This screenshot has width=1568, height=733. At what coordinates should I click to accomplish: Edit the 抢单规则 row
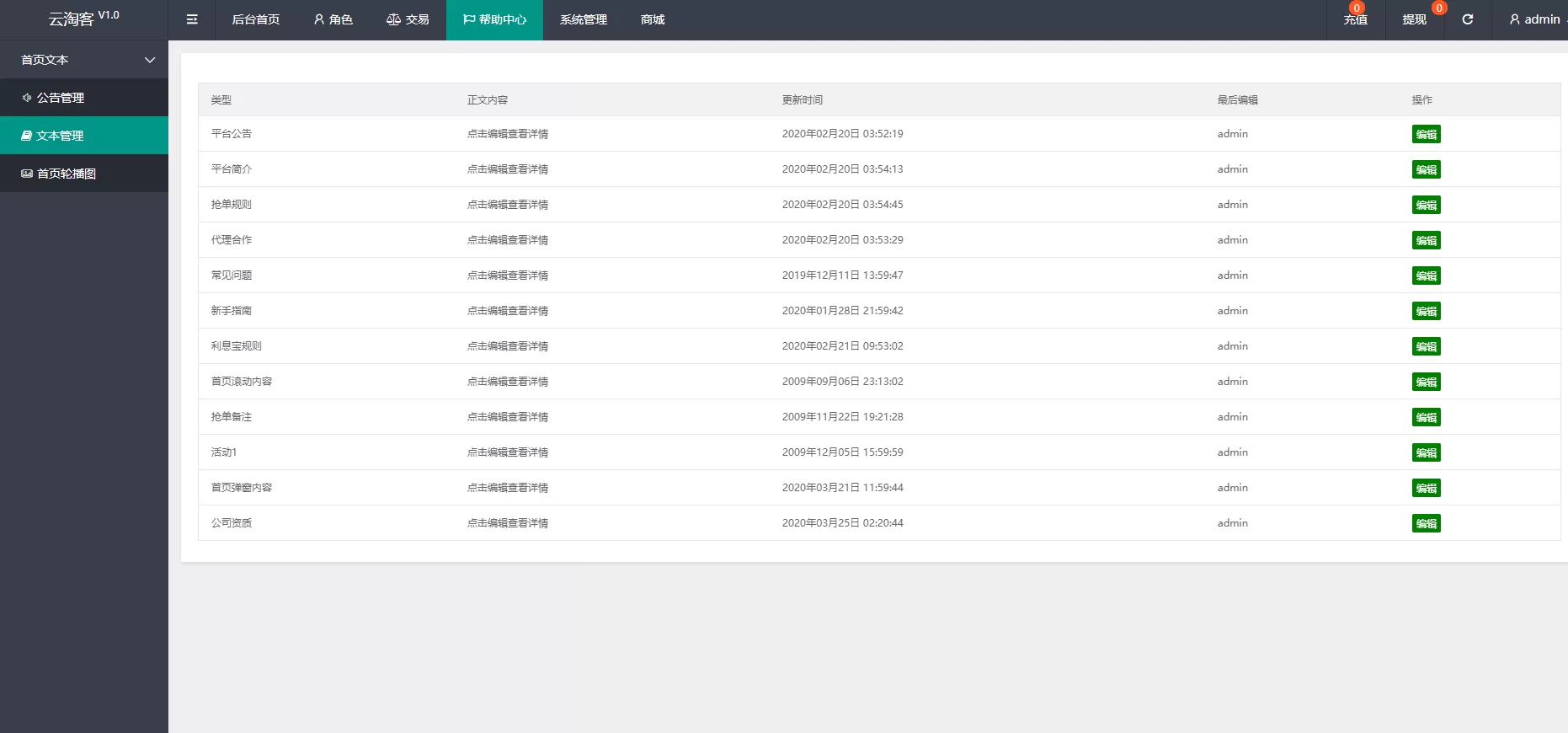click(1426, 205)
